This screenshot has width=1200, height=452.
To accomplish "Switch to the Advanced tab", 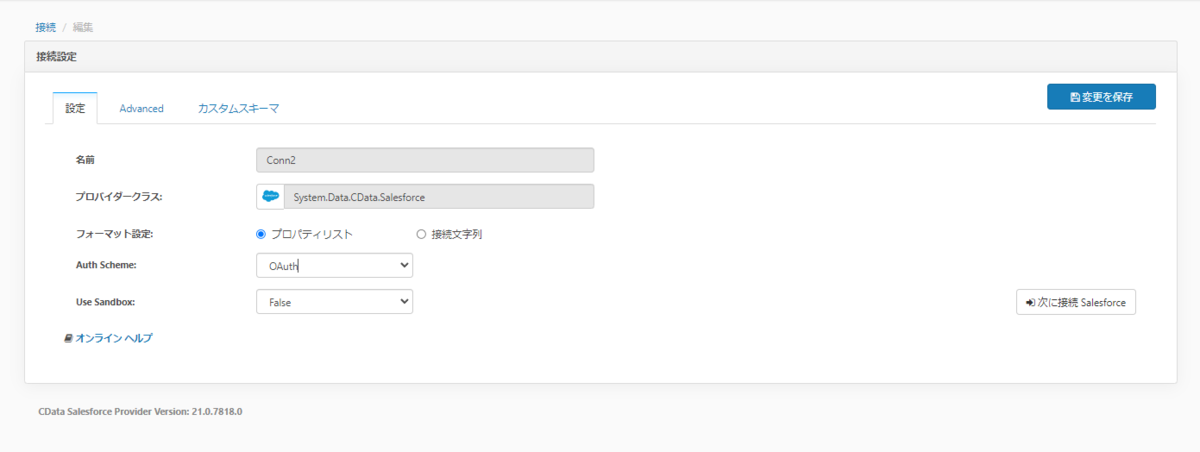I will coord(141,108).
